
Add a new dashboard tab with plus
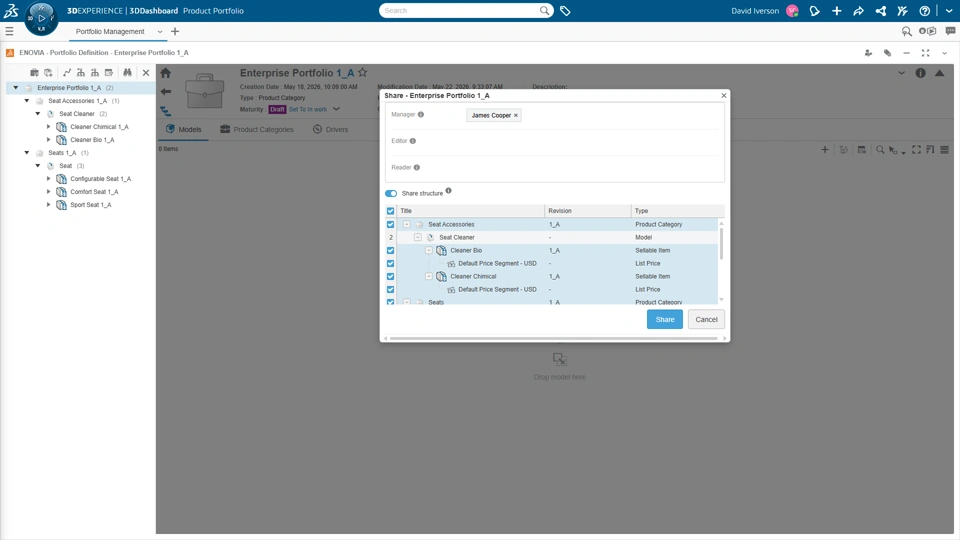tap(175, 31)
